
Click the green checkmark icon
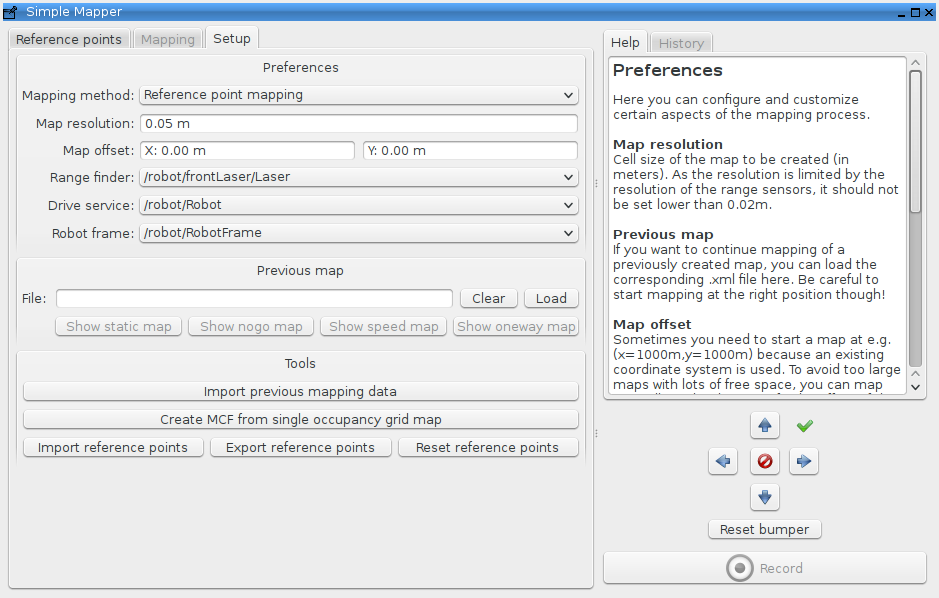pos(804,425)
